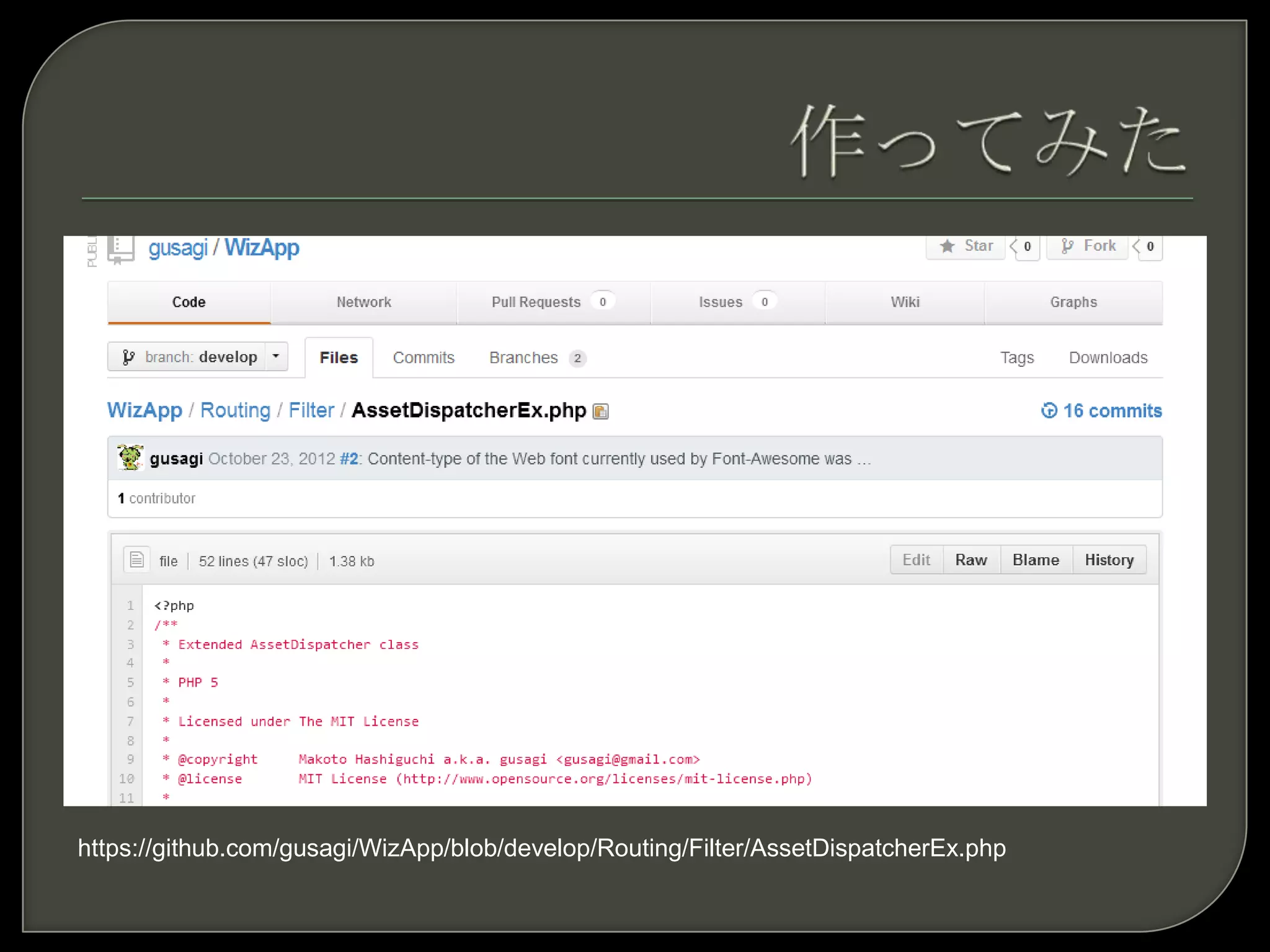Open the Graphs tab
Image resolution: width=1270 pixels, height=952 pixels.
[1073, 302]
